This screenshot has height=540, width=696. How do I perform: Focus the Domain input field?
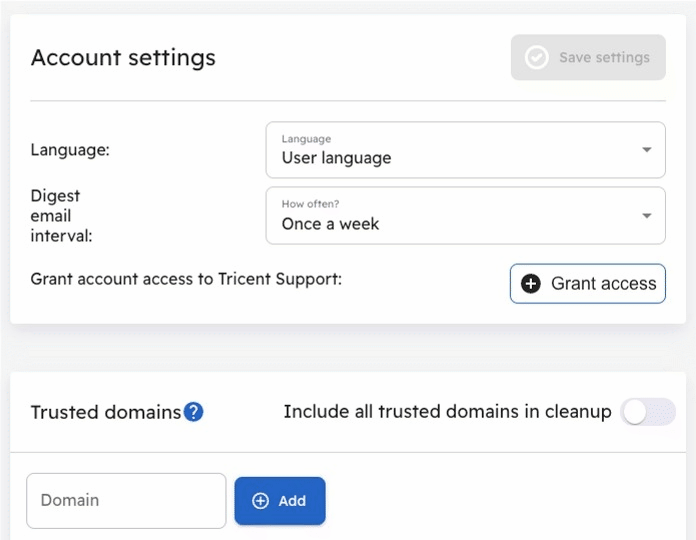tap(127, 501)
